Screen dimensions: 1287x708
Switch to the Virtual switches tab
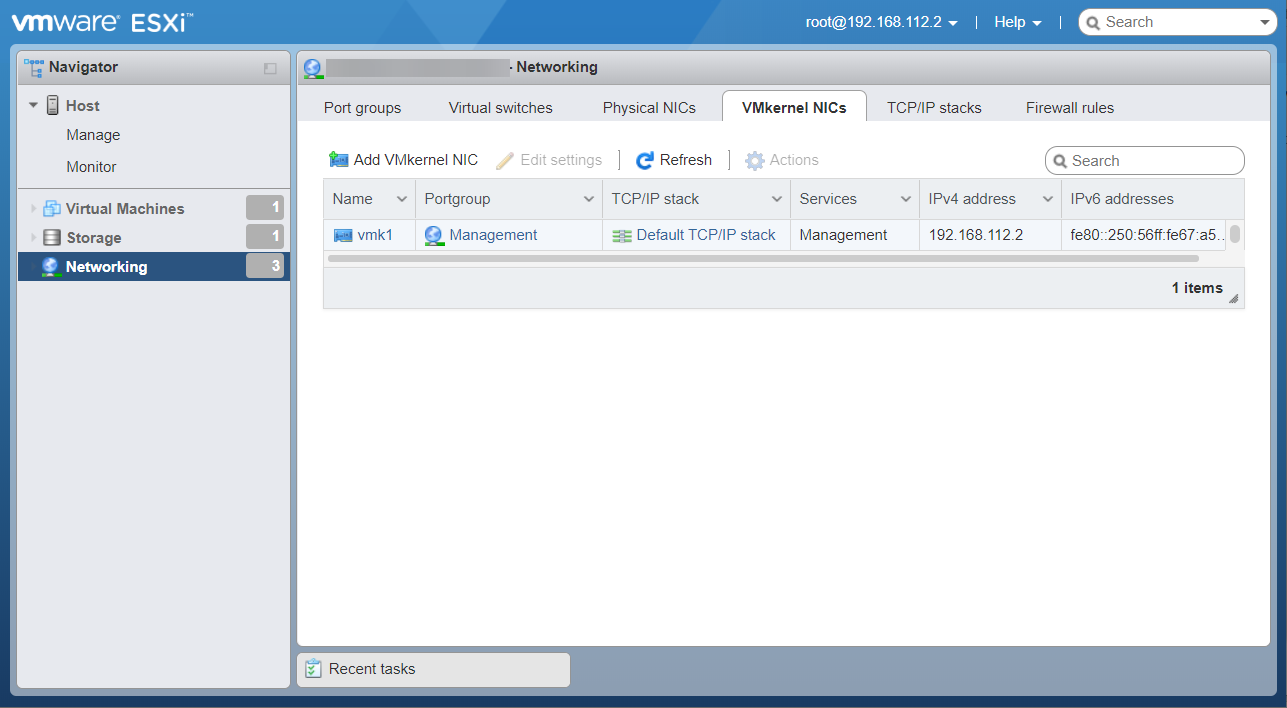tap(500, 107)
